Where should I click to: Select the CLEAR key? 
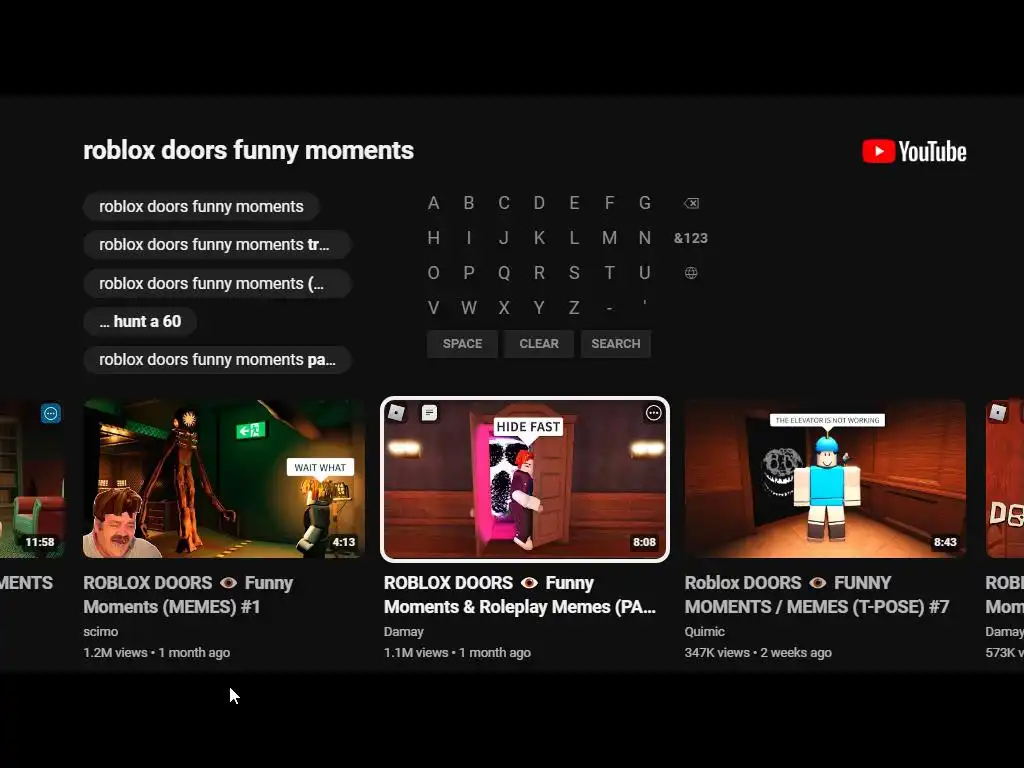(539, 344)
